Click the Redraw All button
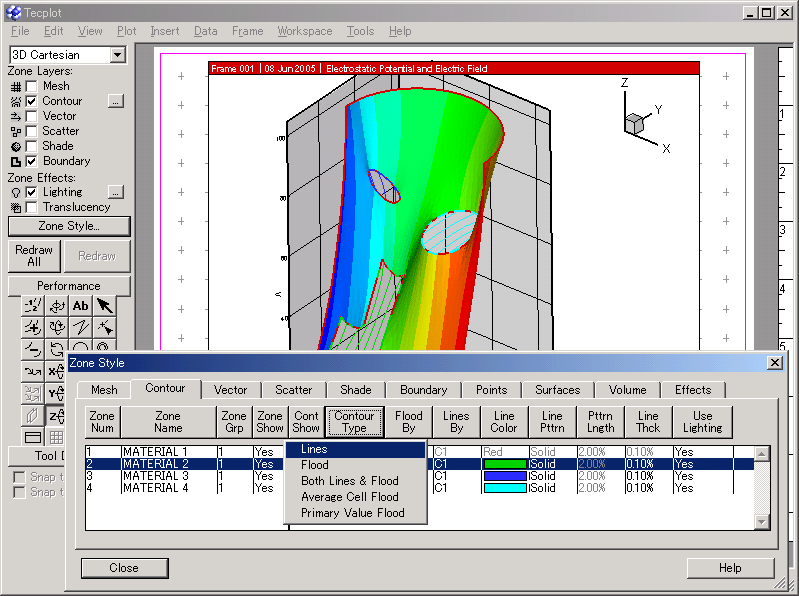This screenshot has height=596, width=799. 34,256
